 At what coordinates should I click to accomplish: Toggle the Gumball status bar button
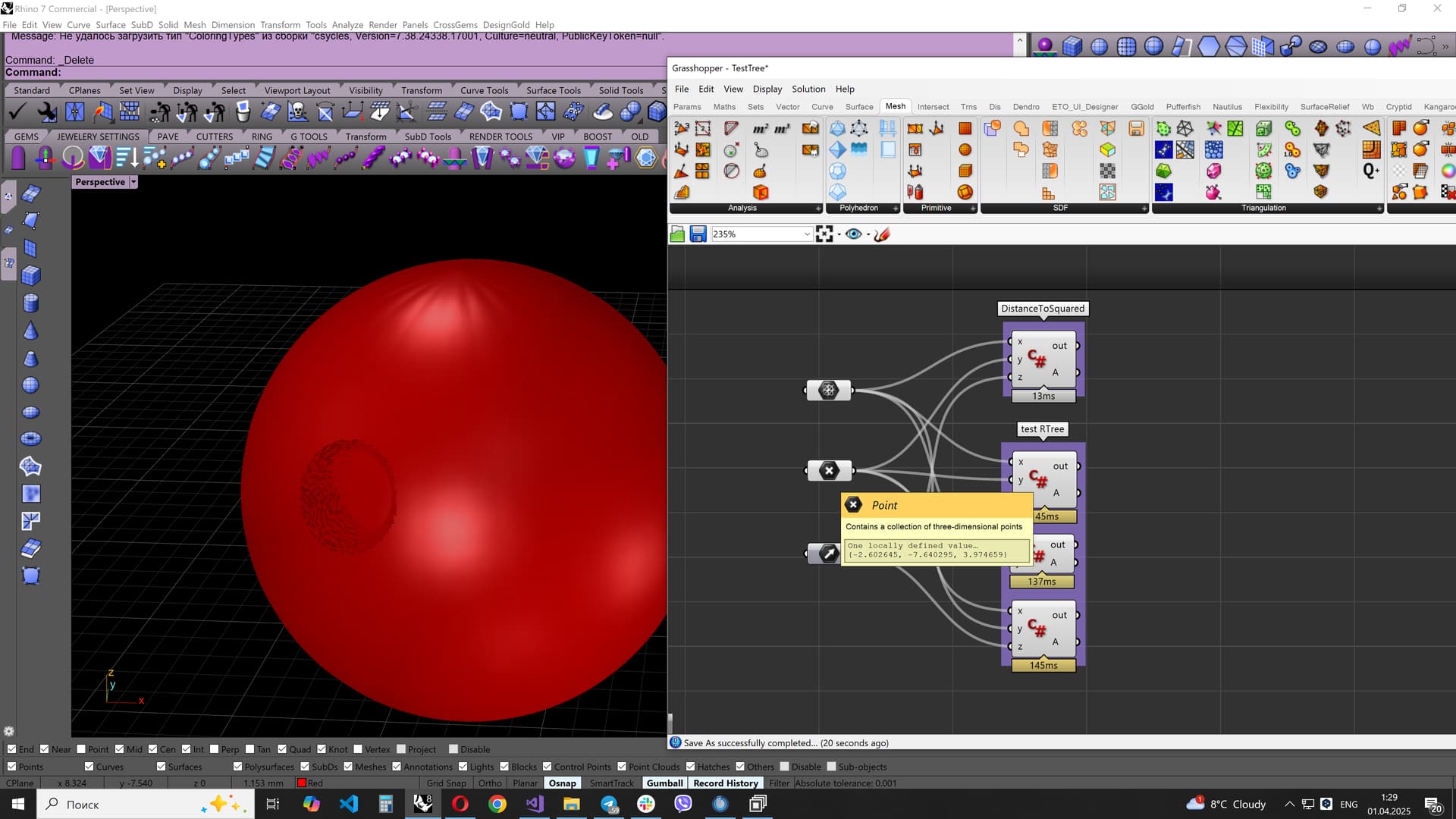point(664,783)
